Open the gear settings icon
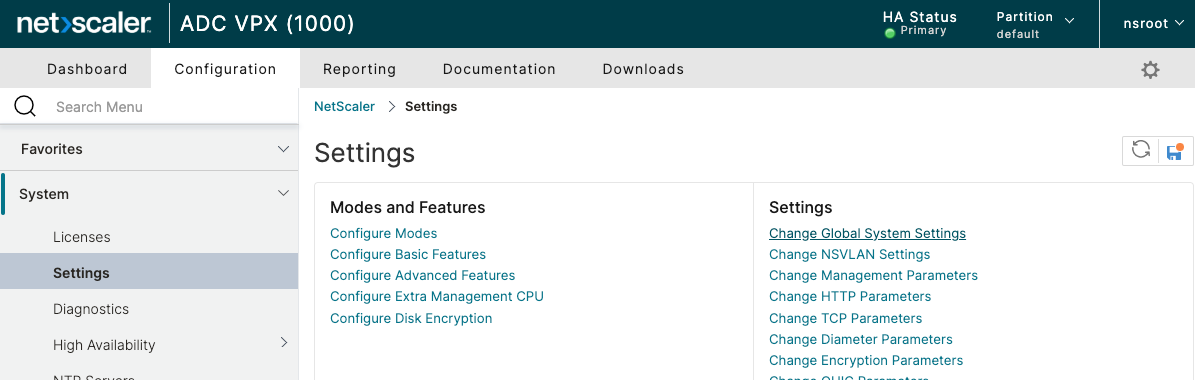Viewport: 1195px width, 380px height. tap(1150, 70)
